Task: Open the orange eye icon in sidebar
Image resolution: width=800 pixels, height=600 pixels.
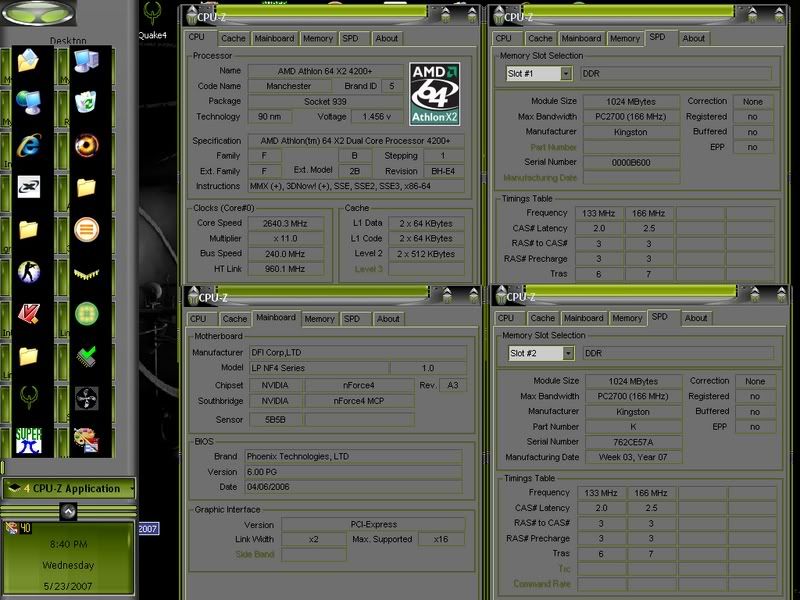Action: [86, 145]
